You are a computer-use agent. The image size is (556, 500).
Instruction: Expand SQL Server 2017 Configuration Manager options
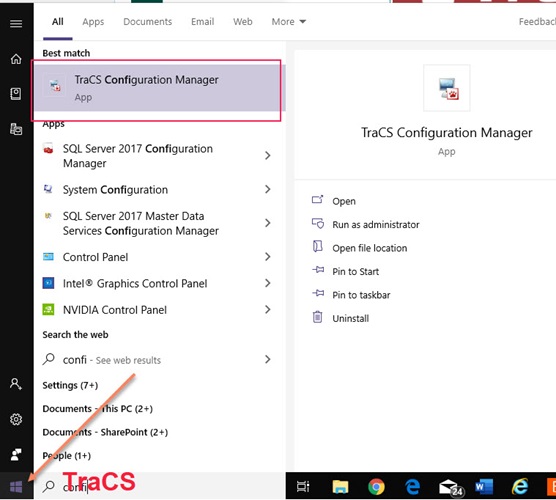tap(268, 156)
